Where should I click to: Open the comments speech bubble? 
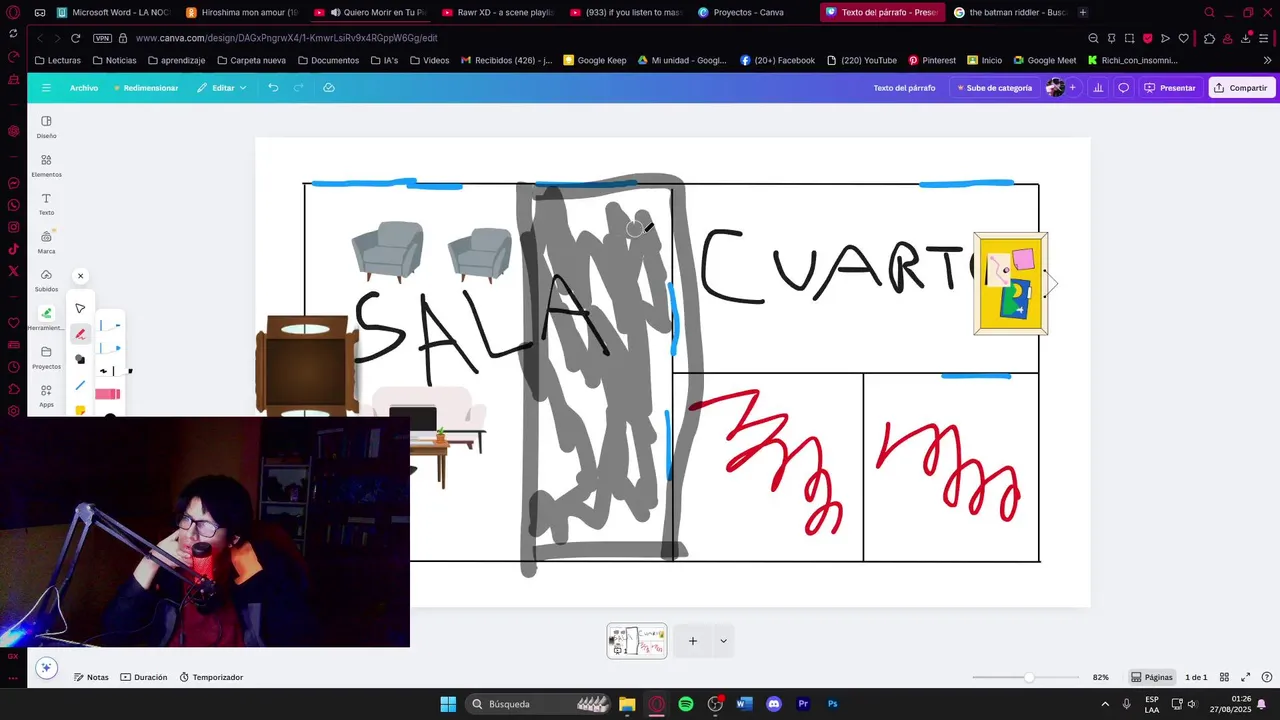[x=1123, y=88]
